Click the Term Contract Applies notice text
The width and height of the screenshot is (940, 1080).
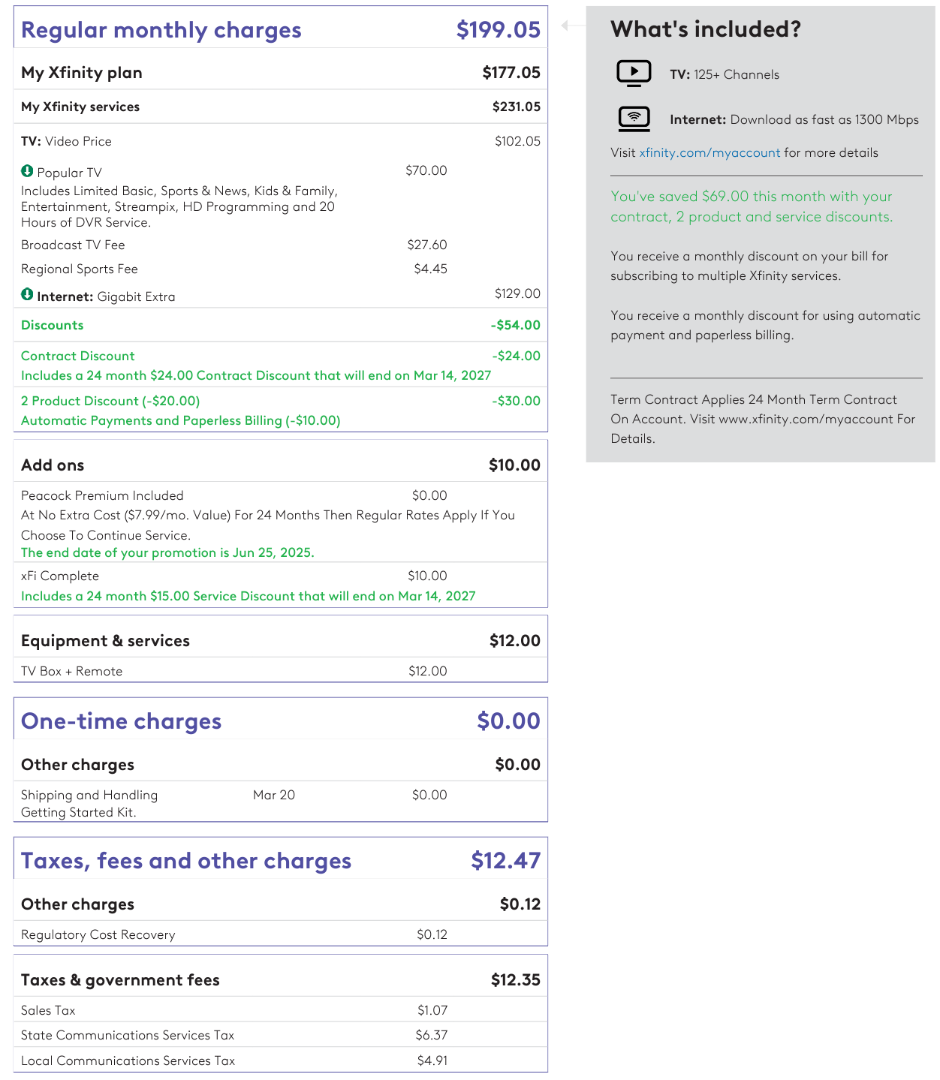point(763,419)
